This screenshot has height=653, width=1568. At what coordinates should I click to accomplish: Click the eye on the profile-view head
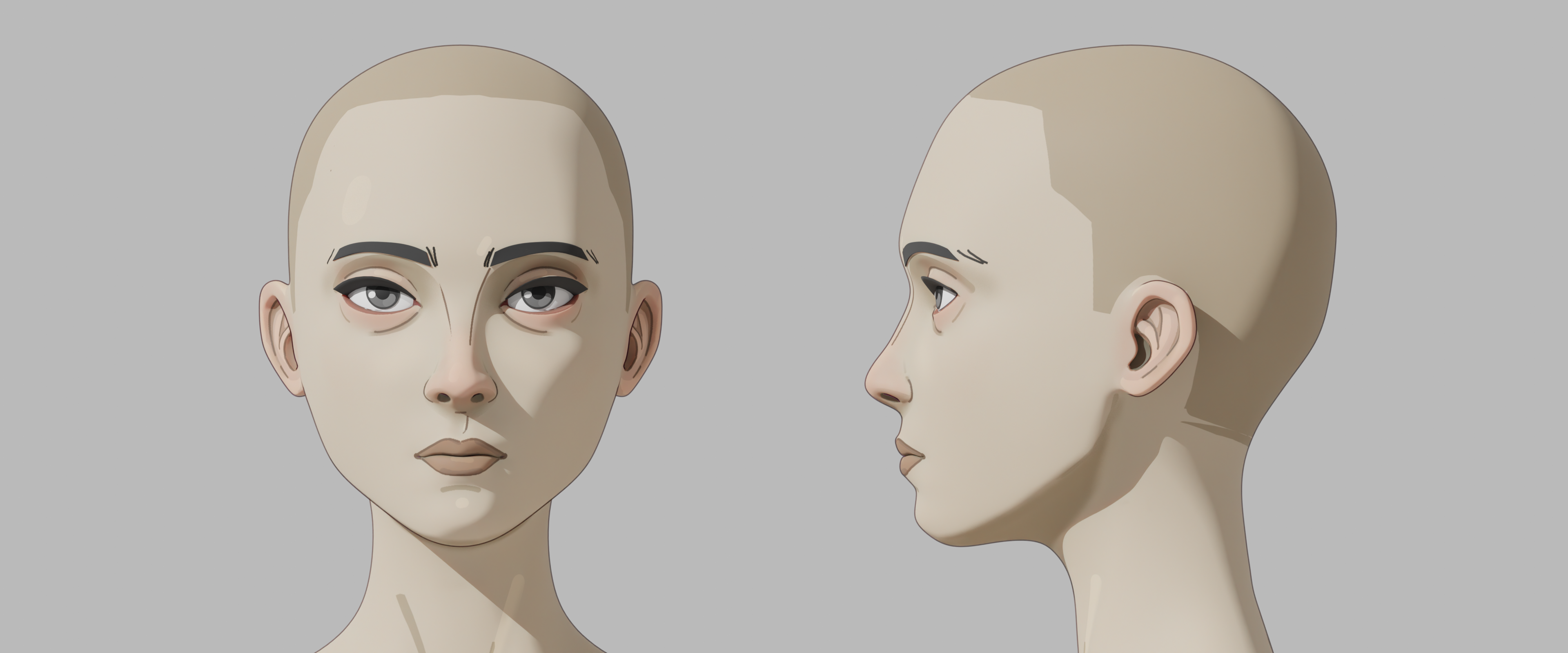point(943,298)
